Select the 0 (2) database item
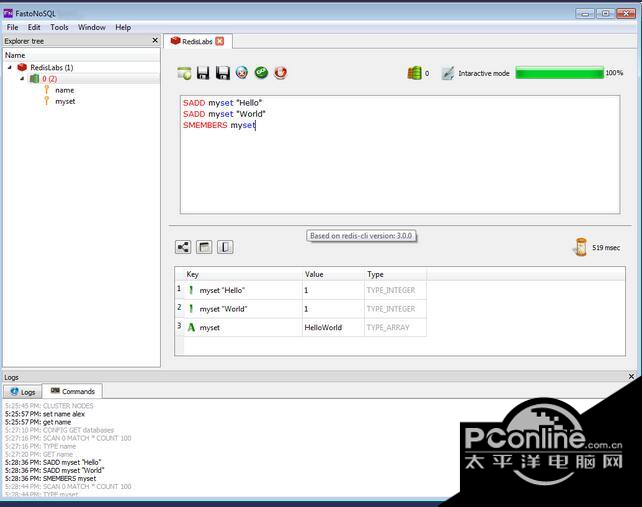 (50, 79)
